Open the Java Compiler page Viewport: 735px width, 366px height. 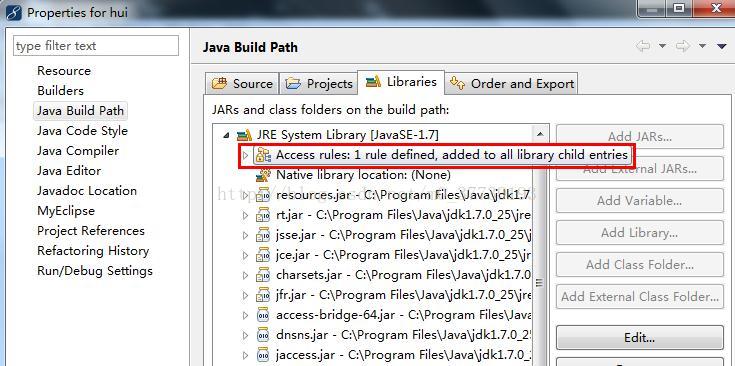point(78,151)
